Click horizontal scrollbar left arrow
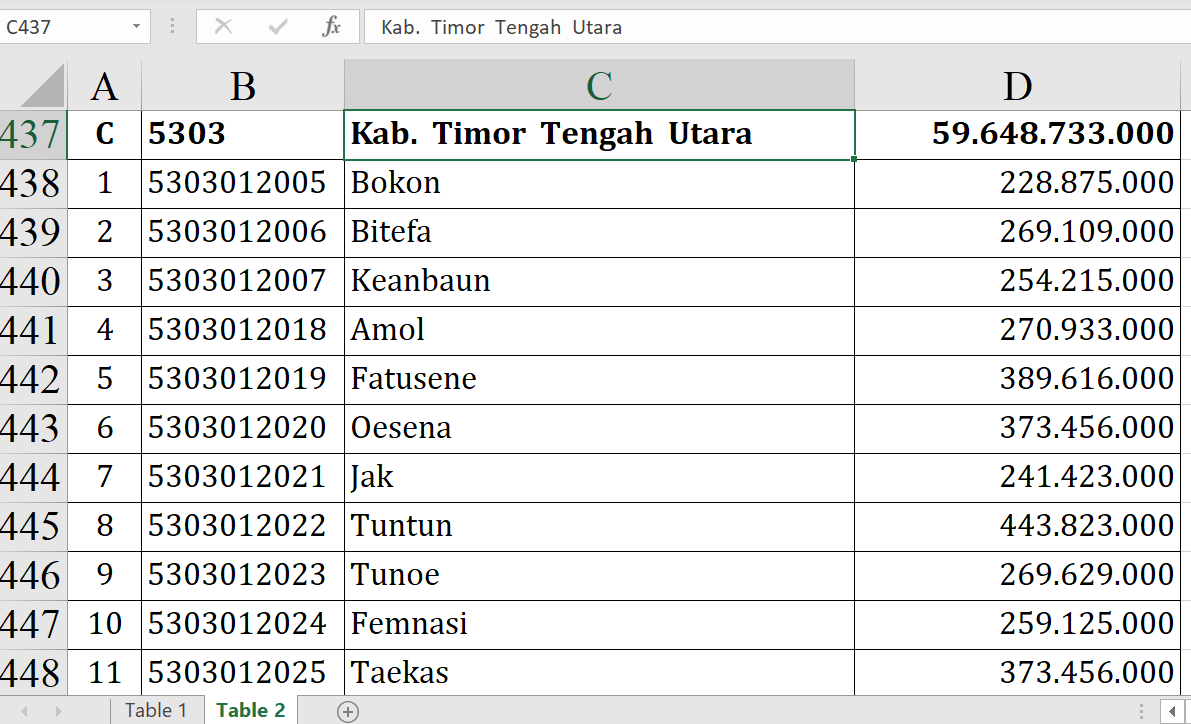This screenshot has width=1191, height=724. [1171, 711]
